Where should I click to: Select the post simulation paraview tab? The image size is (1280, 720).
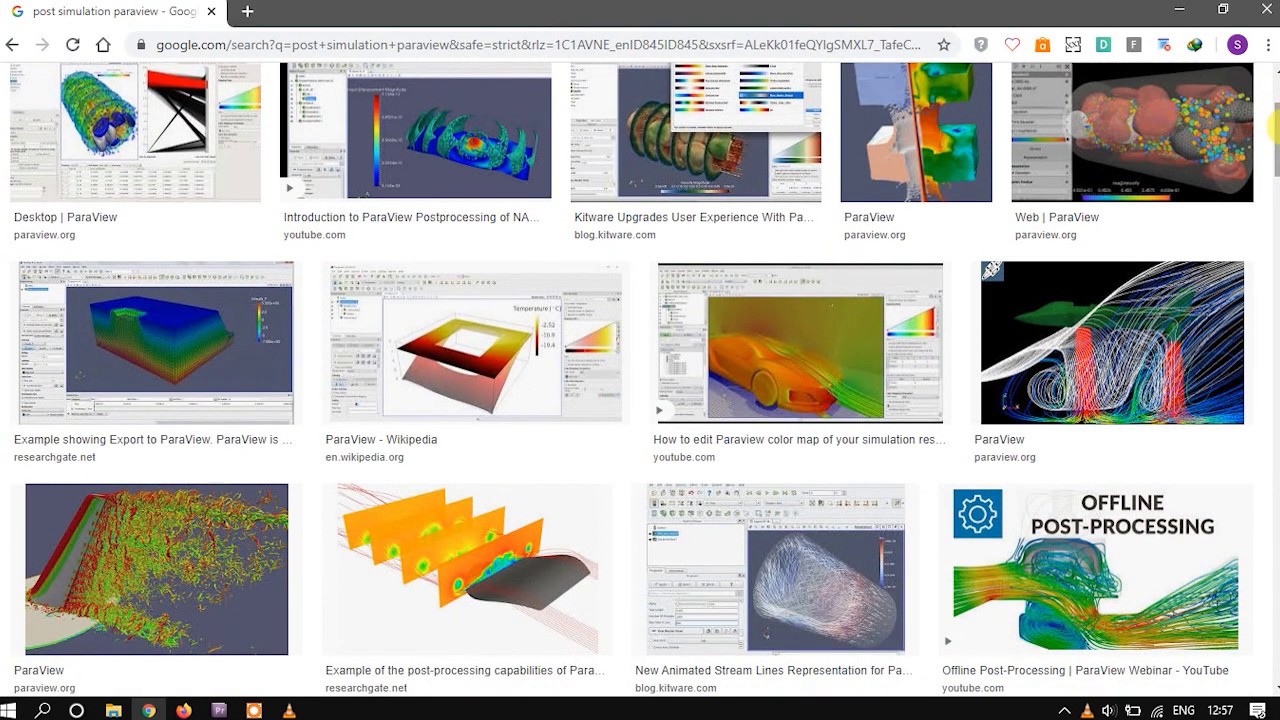(113, 11)
